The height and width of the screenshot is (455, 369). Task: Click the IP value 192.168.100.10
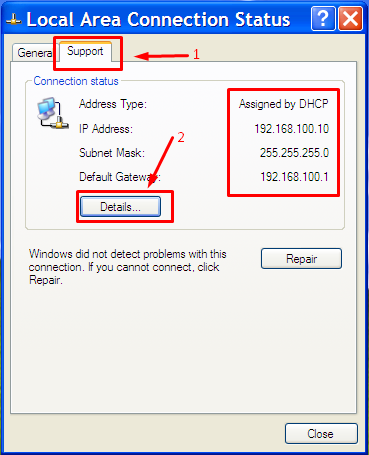[292, 129]
